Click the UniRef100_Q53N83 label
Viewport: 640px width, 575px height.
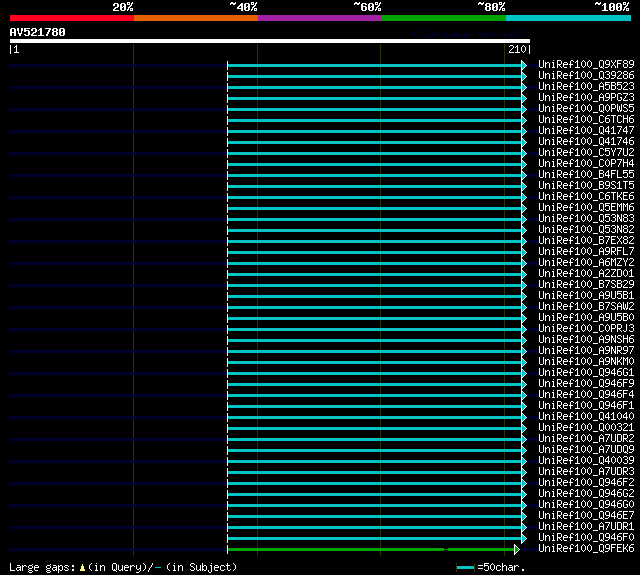586,219
